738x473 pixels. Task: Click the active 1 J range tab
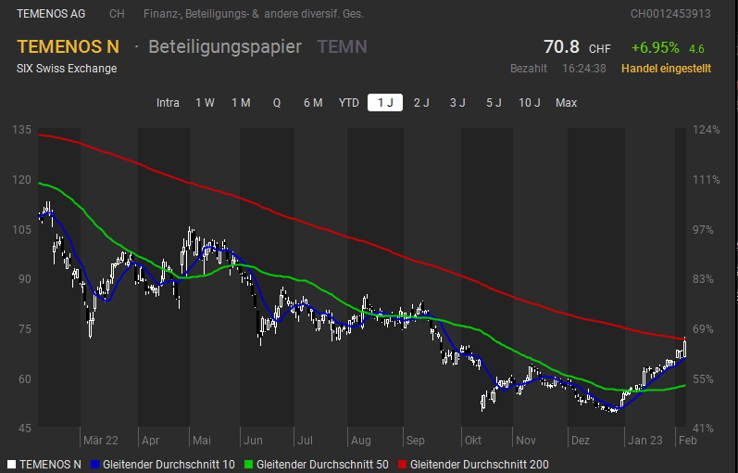pyautogui.click(x=385, y=103)
